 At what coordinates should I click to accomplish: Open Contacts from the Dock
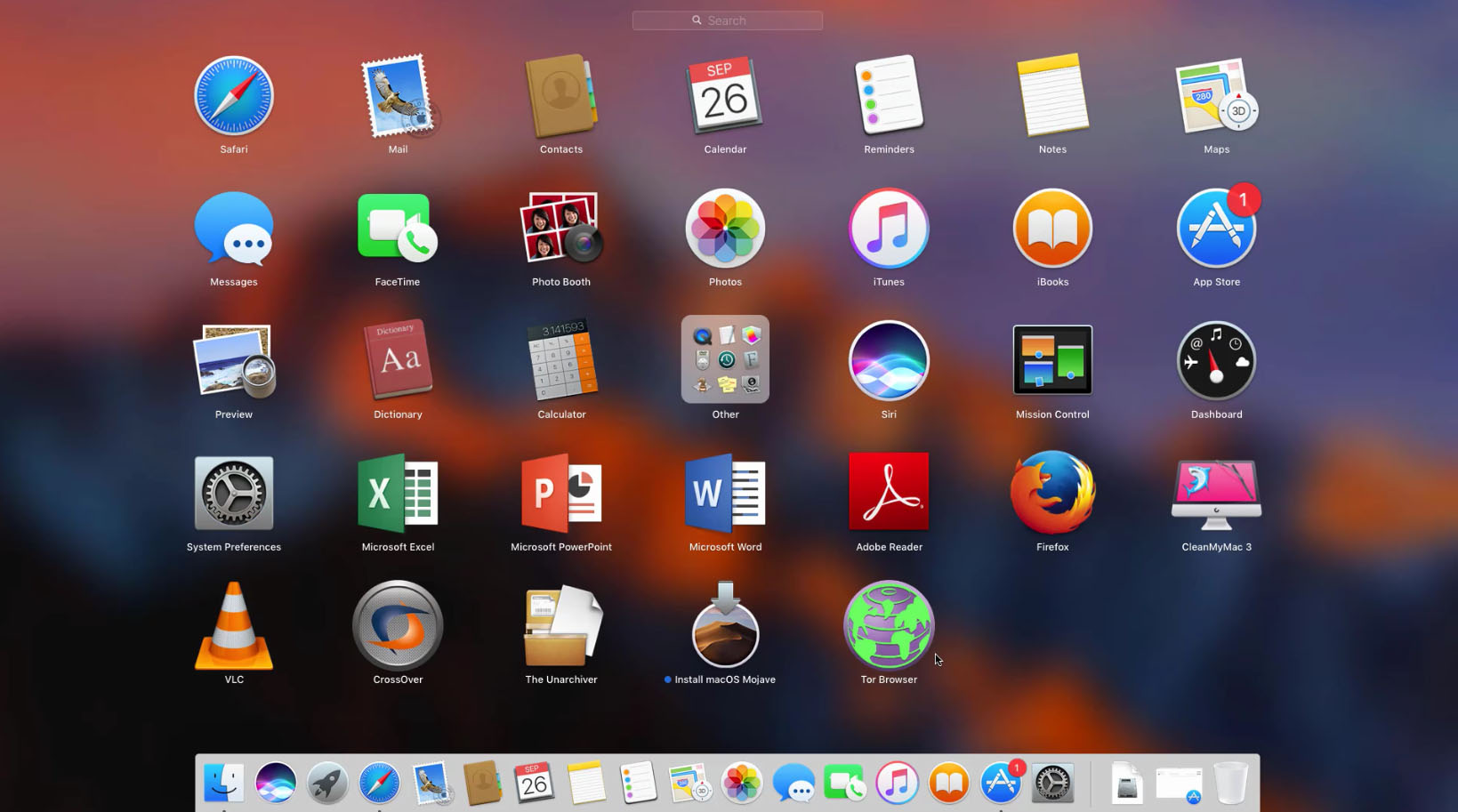tap(483, 784)
